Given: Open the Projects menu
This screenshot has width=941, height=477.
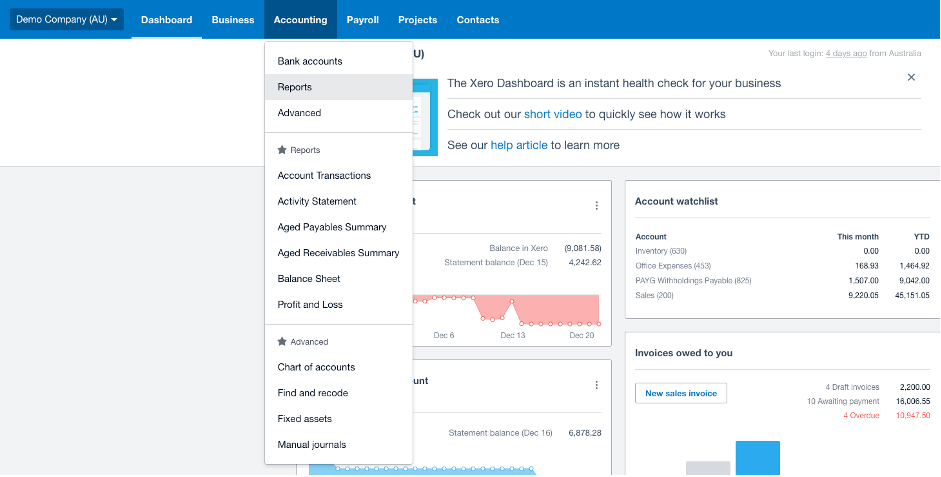Looking at the screenshot, I should pos(418,20).
